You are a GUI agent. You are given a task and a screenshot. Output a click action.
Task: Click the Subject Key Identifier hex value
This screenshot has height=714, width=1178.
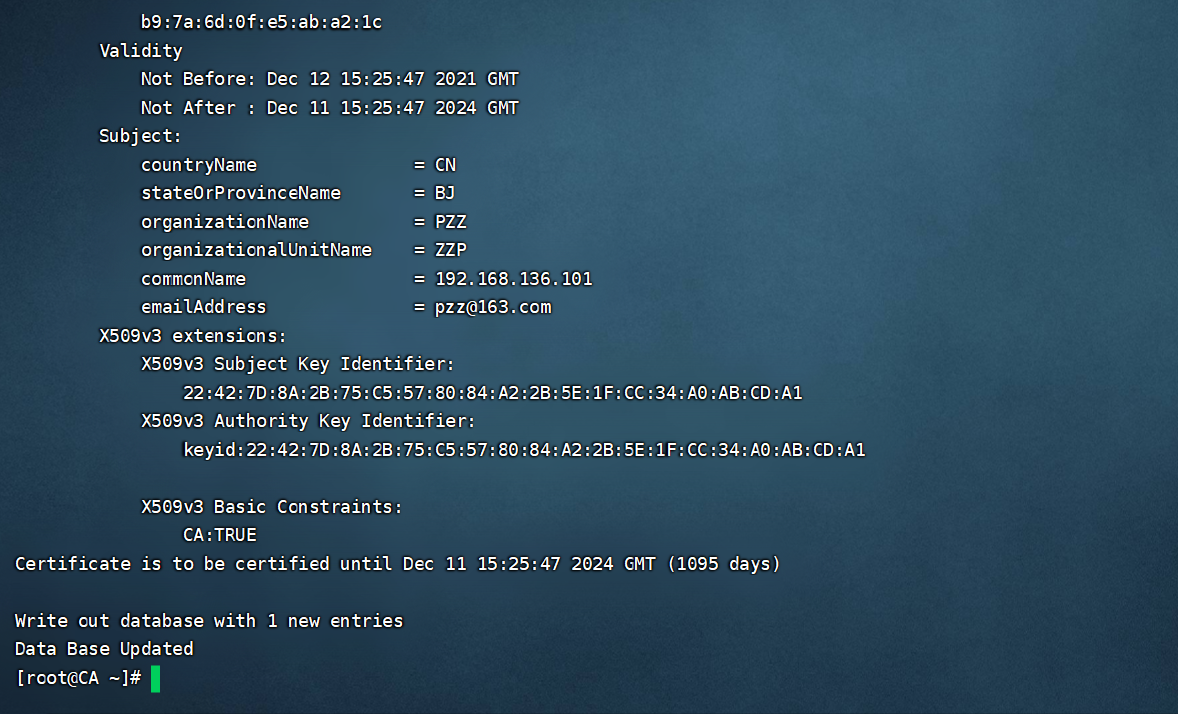click(493, 392)
